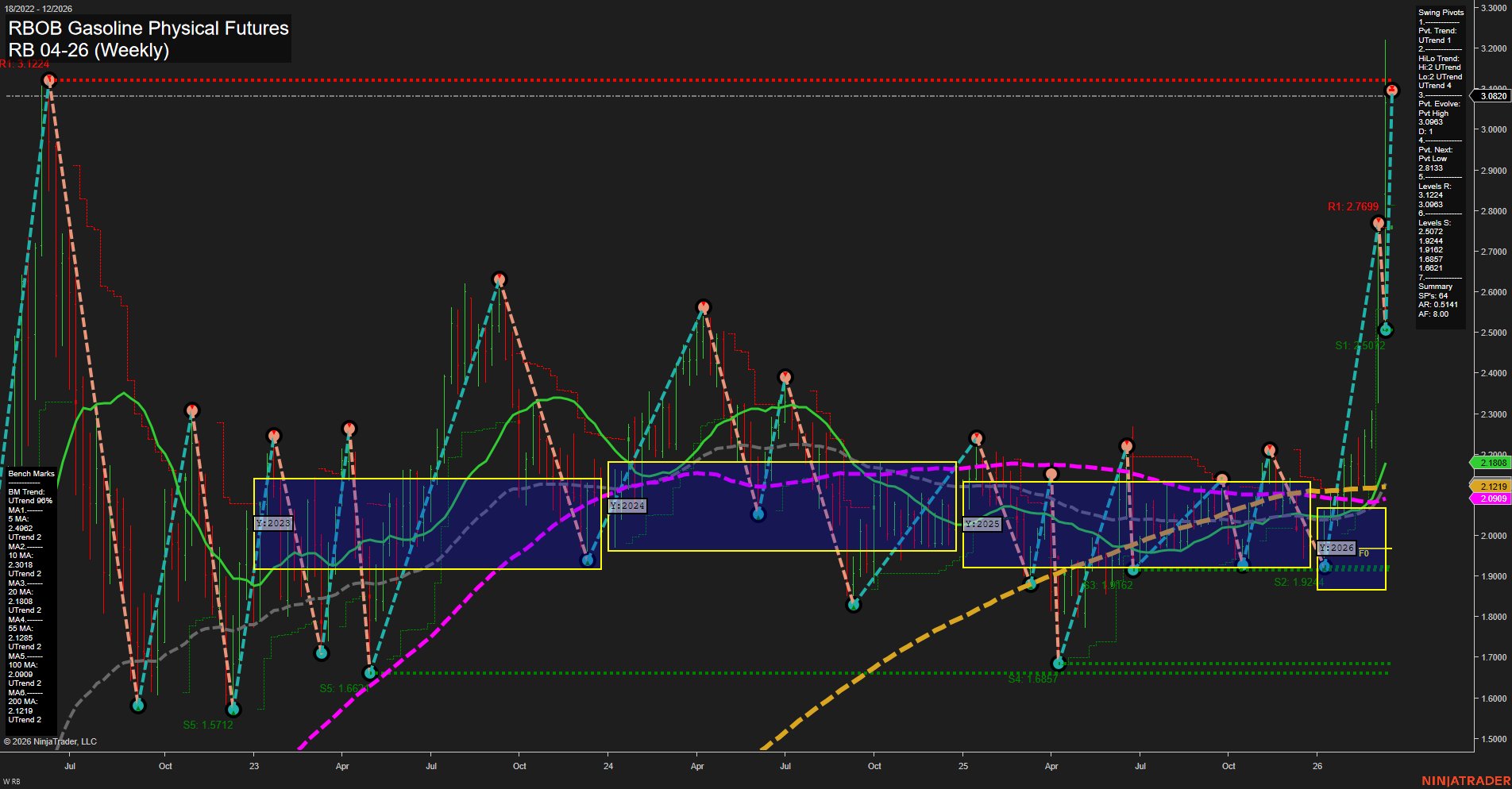
Task: Select the Y:2024 year range label
Action: [628, 506]
